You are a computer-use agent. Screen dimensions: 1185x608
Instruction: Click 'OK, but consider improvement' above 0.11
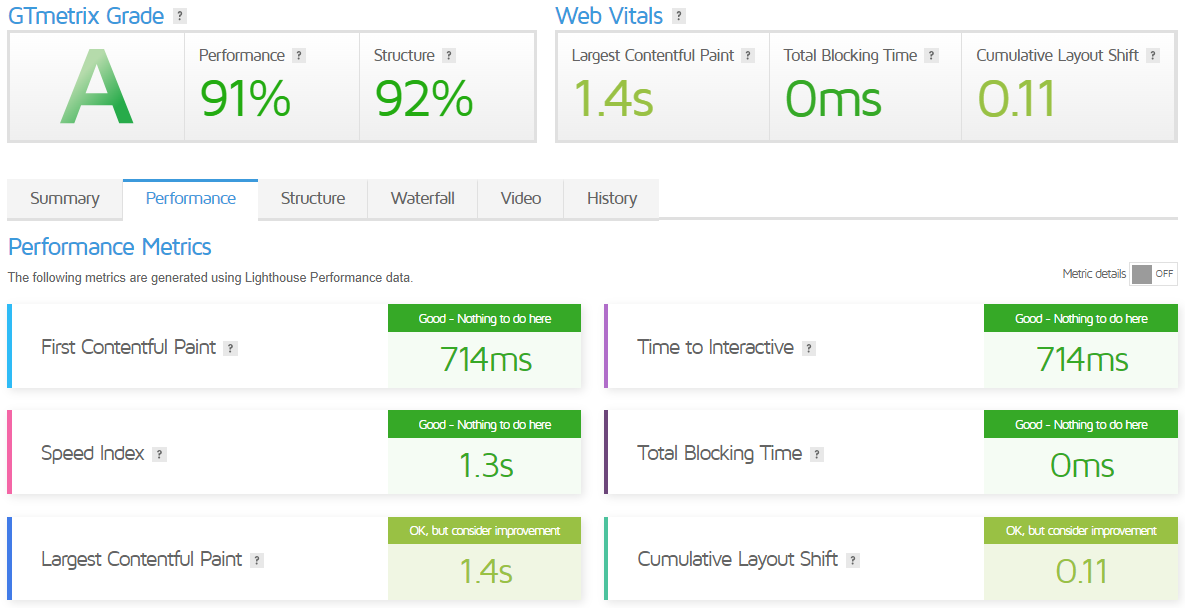tap(1081, 531)
